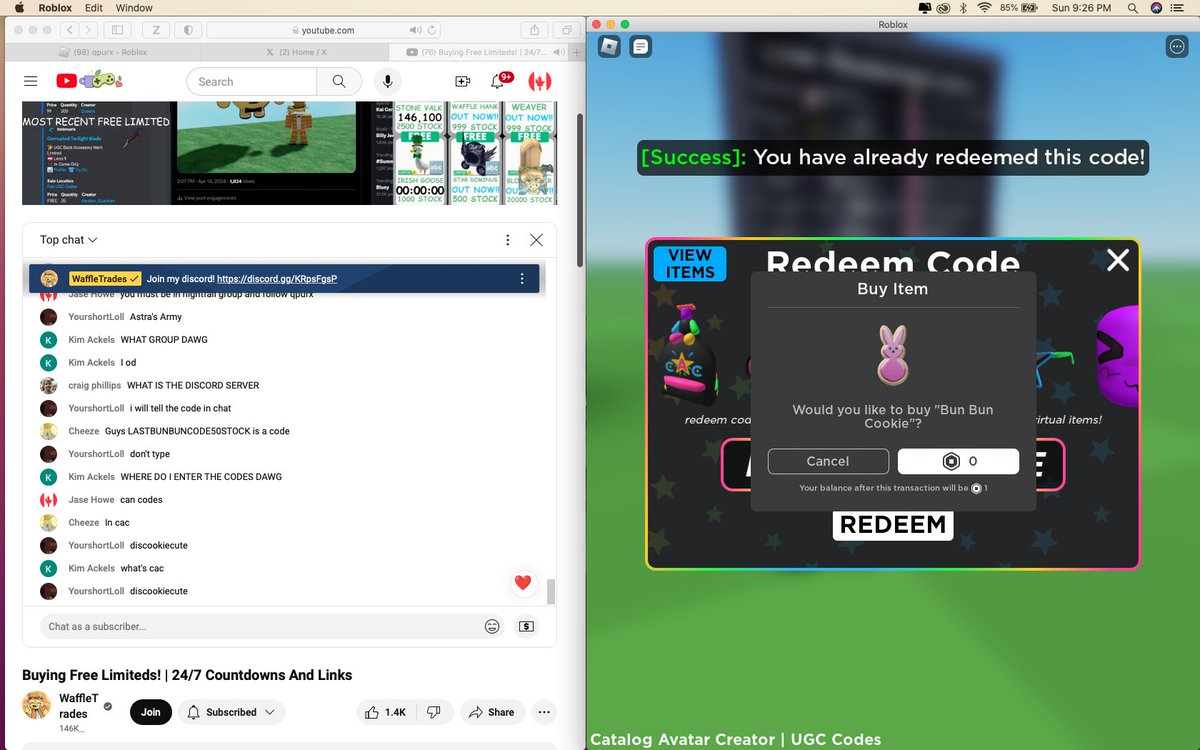1200x750 pixels.
Task: Open Super Chat dollar icon
Action: pos(526,626)
